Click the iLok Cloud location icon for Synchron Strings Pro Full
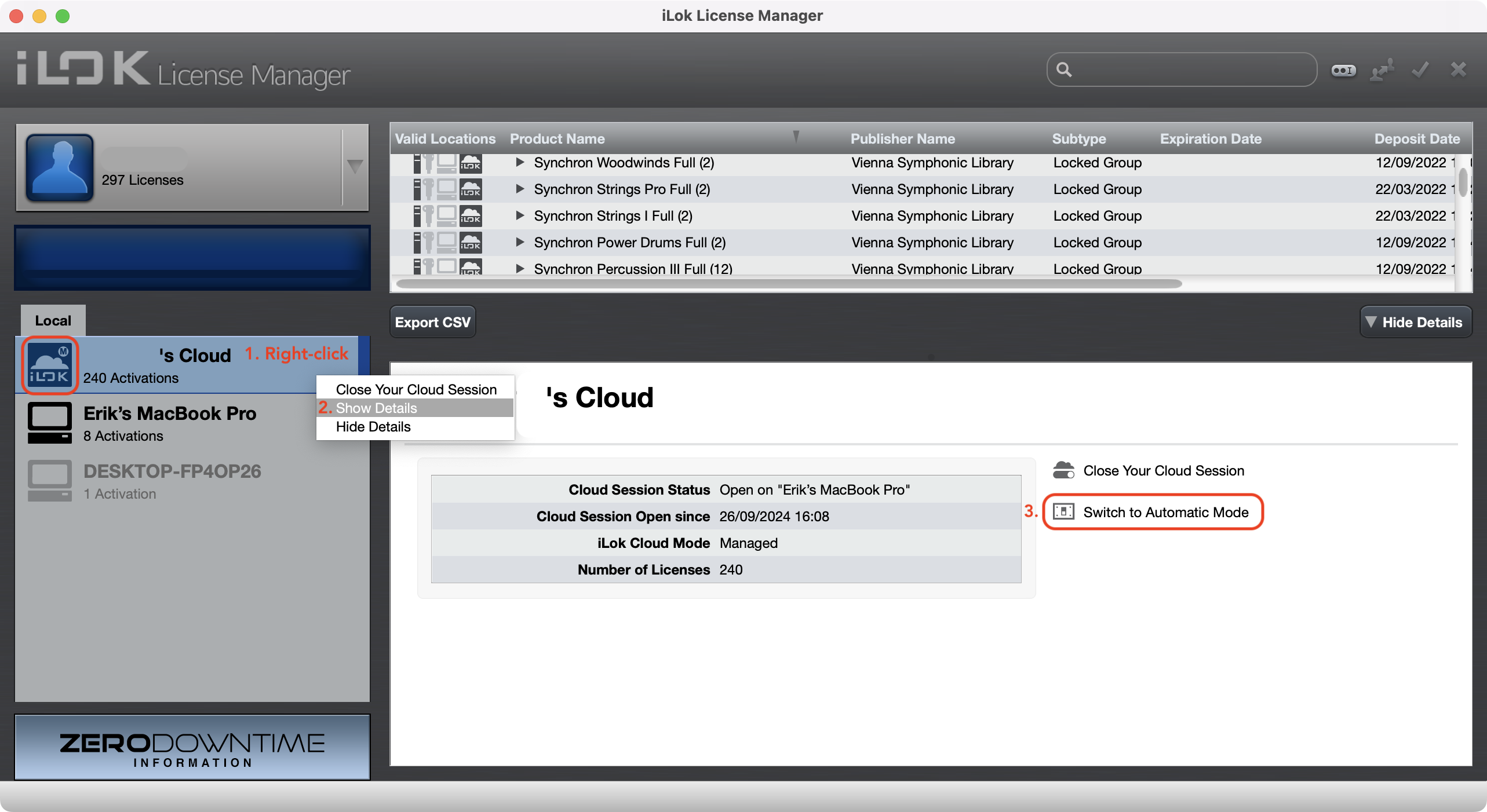Screen dimensions: 1487x812 (471, 189)
